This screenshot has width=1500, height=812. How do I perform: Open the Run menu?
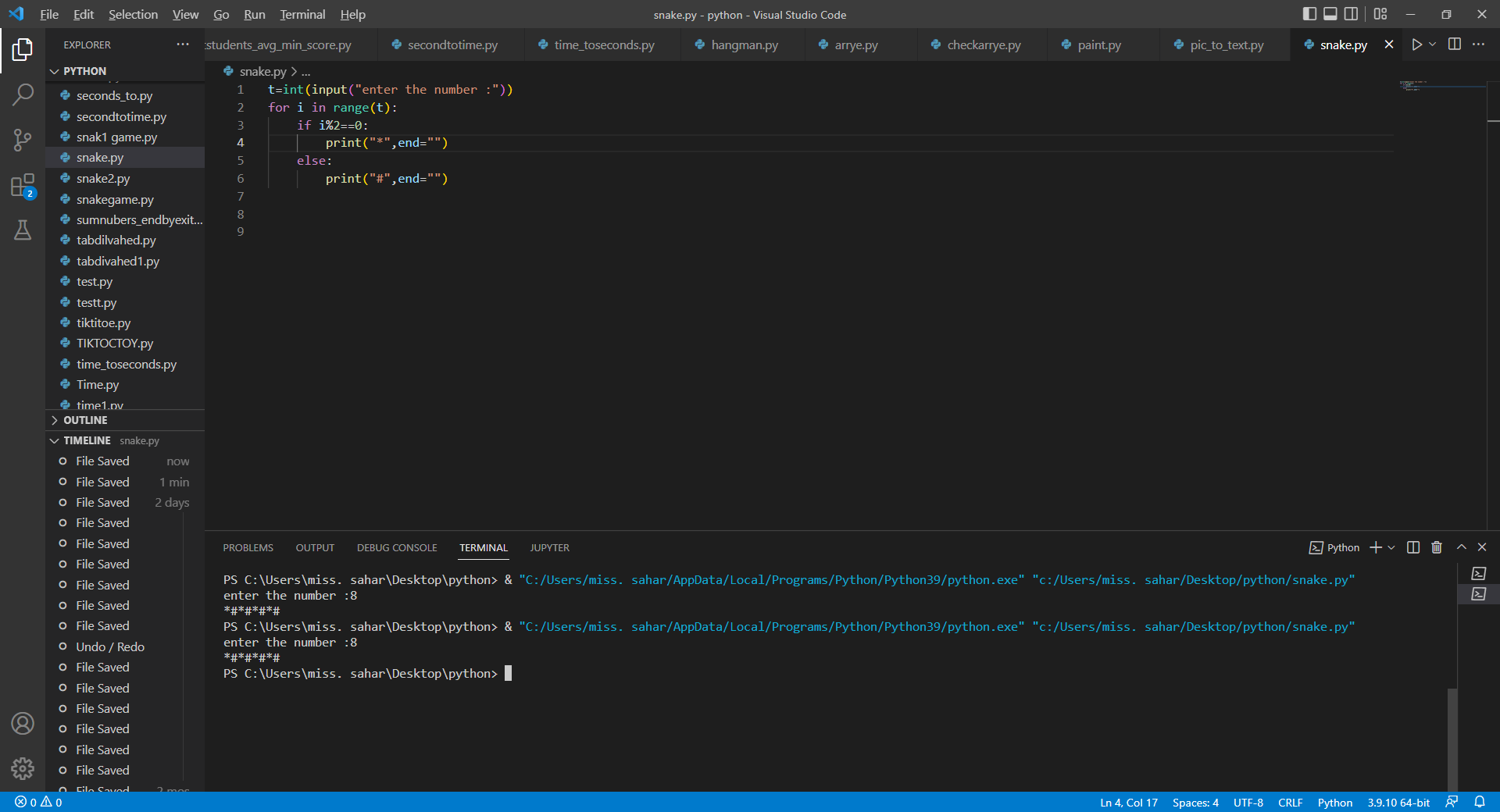pos(253,14)
